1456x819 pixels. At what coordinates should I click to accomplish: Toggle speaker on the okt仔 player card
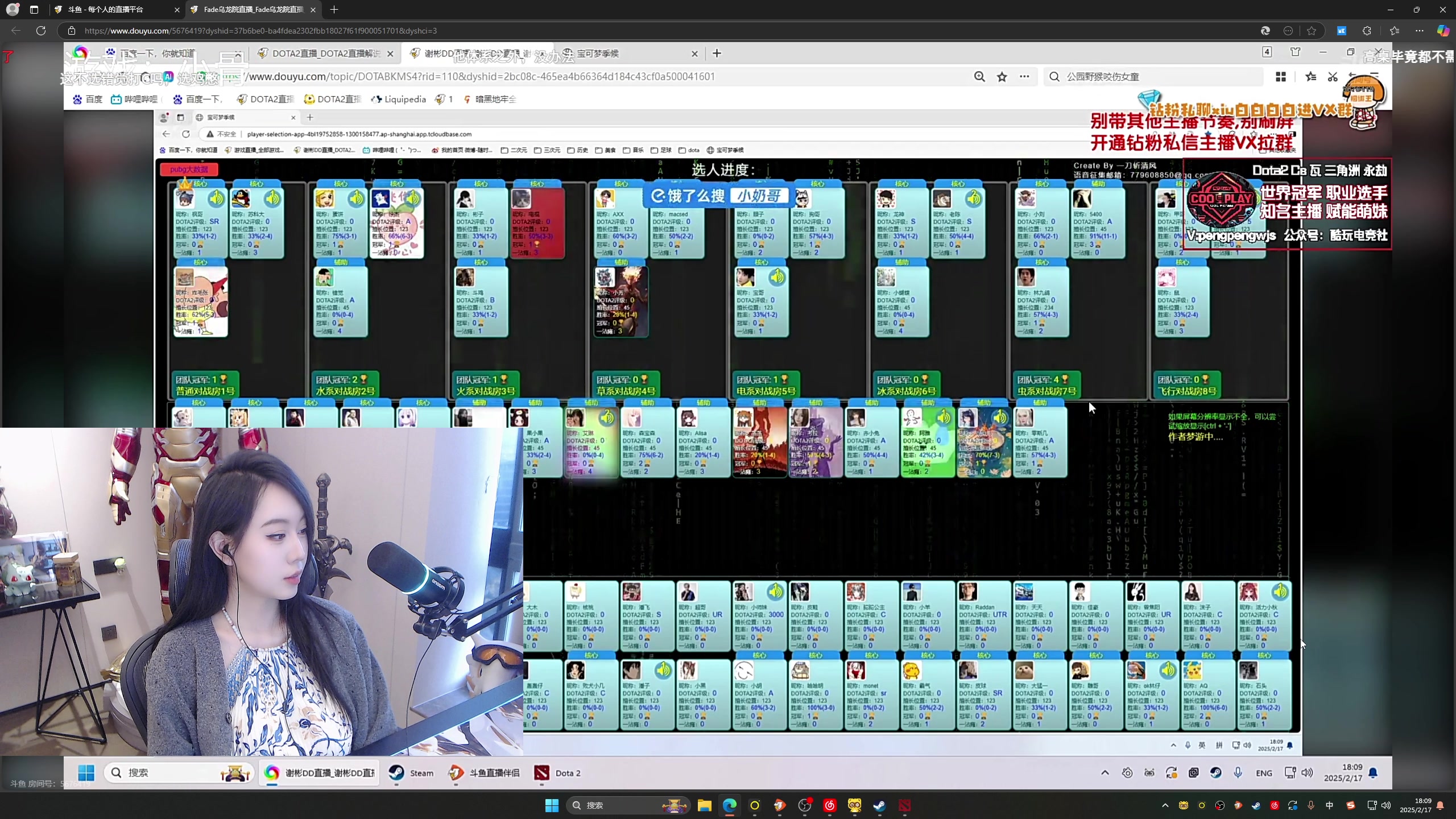[1168, 671]
